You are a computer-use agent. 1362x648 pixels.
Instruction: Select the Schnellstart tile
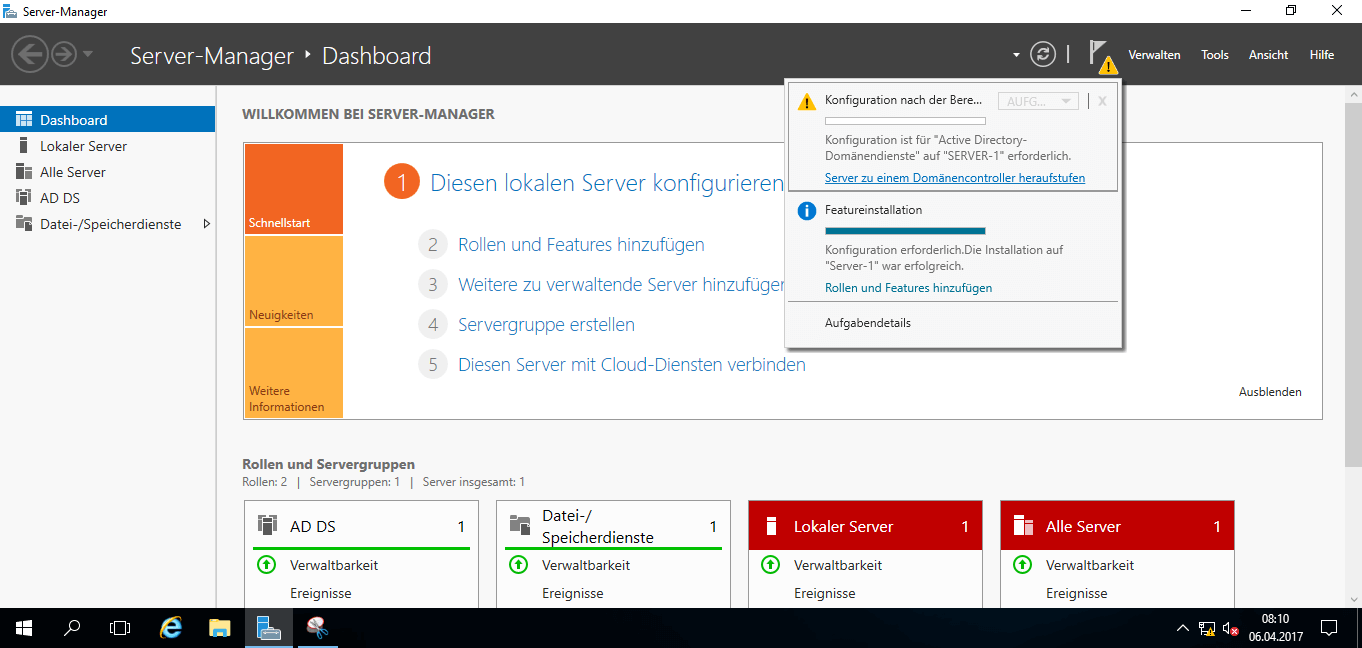[x=293, y=189]
